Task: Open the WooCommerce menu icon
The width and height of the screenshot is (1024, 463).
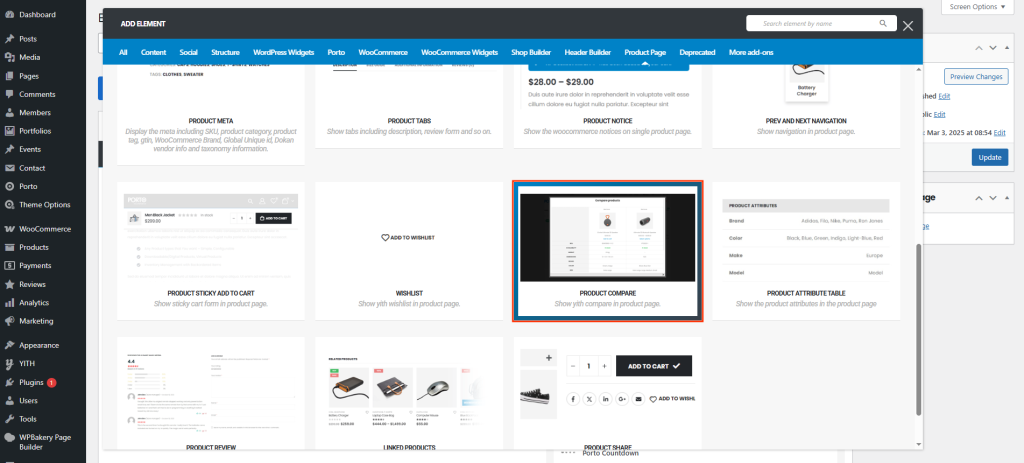Action: 9,229
